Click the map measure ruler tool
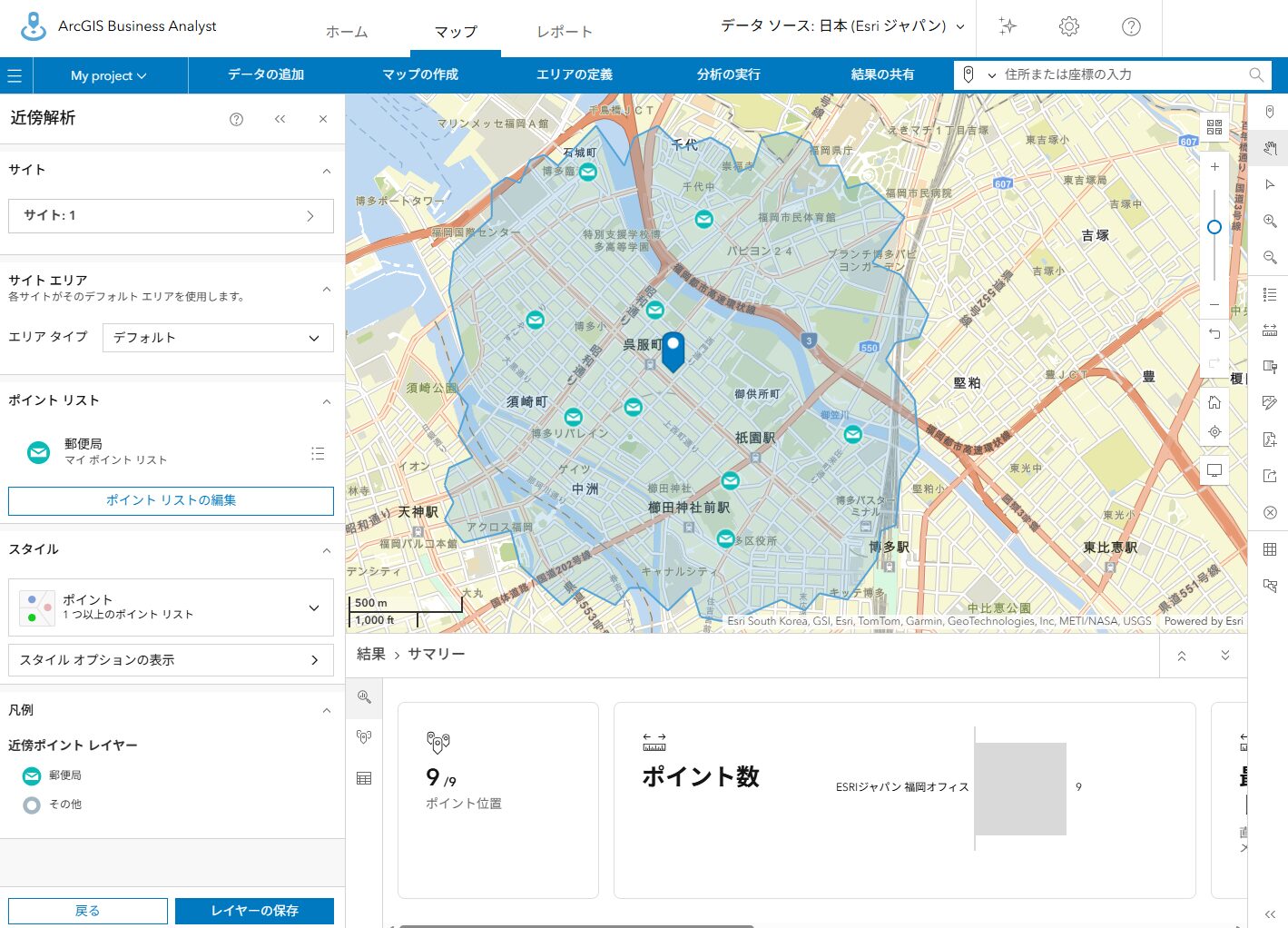Screen dimensions: 1288x928 [x=1270, y=331]
